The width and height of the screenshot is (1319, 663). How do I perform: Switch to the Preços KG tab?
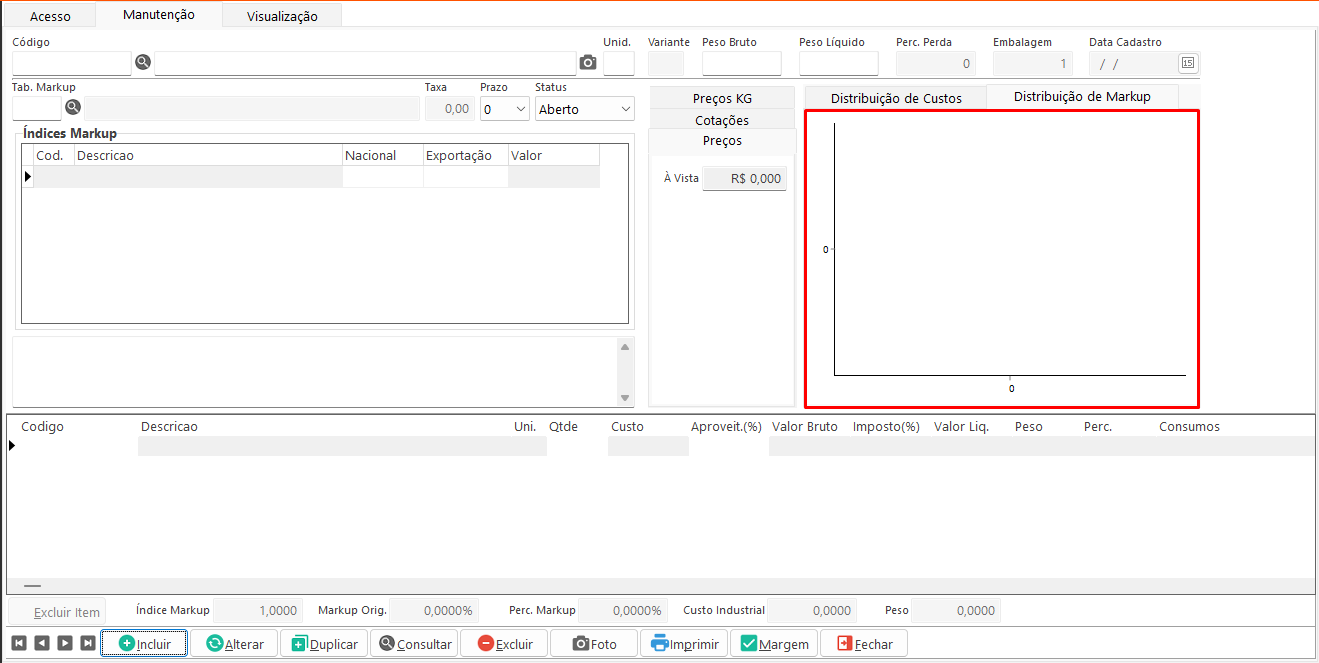tap(721, 98)
